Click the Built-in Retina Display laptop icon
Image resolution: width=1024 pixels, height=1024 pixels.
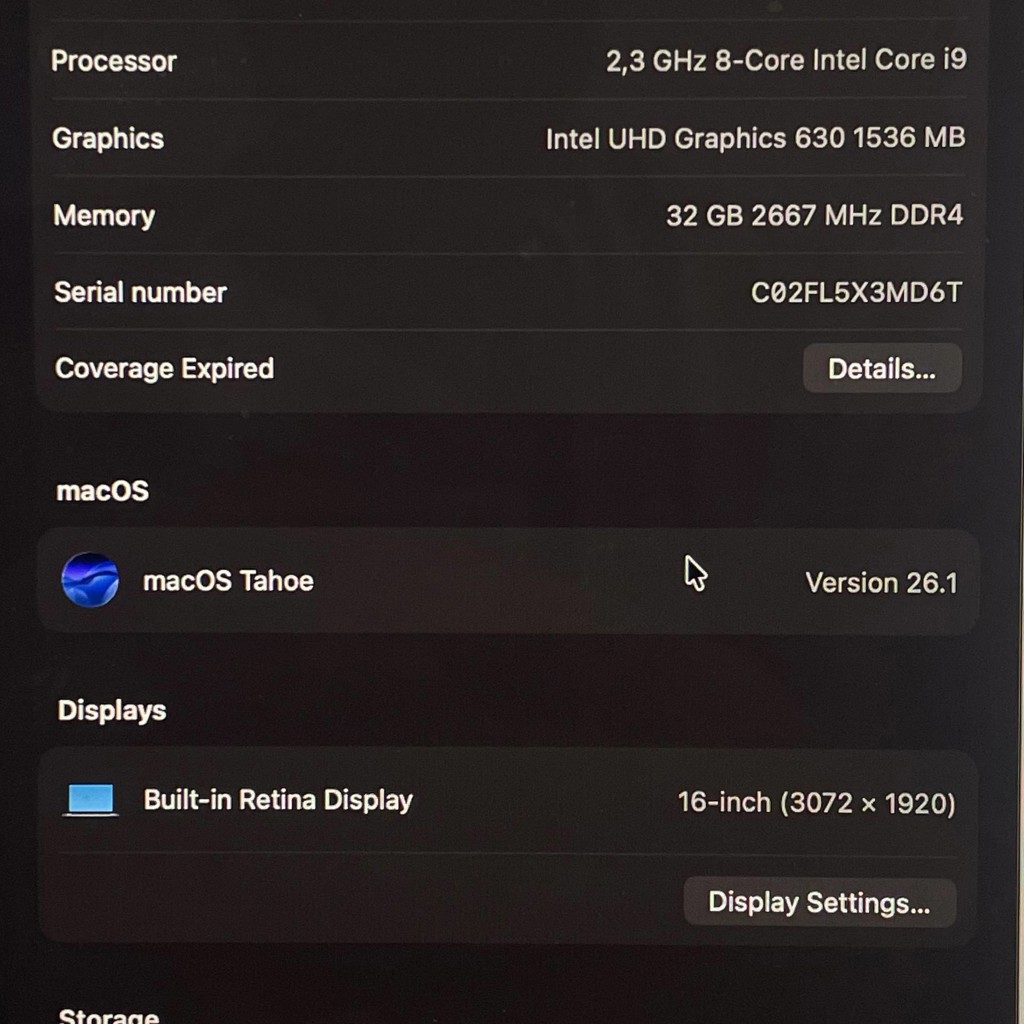pos(91,800)
